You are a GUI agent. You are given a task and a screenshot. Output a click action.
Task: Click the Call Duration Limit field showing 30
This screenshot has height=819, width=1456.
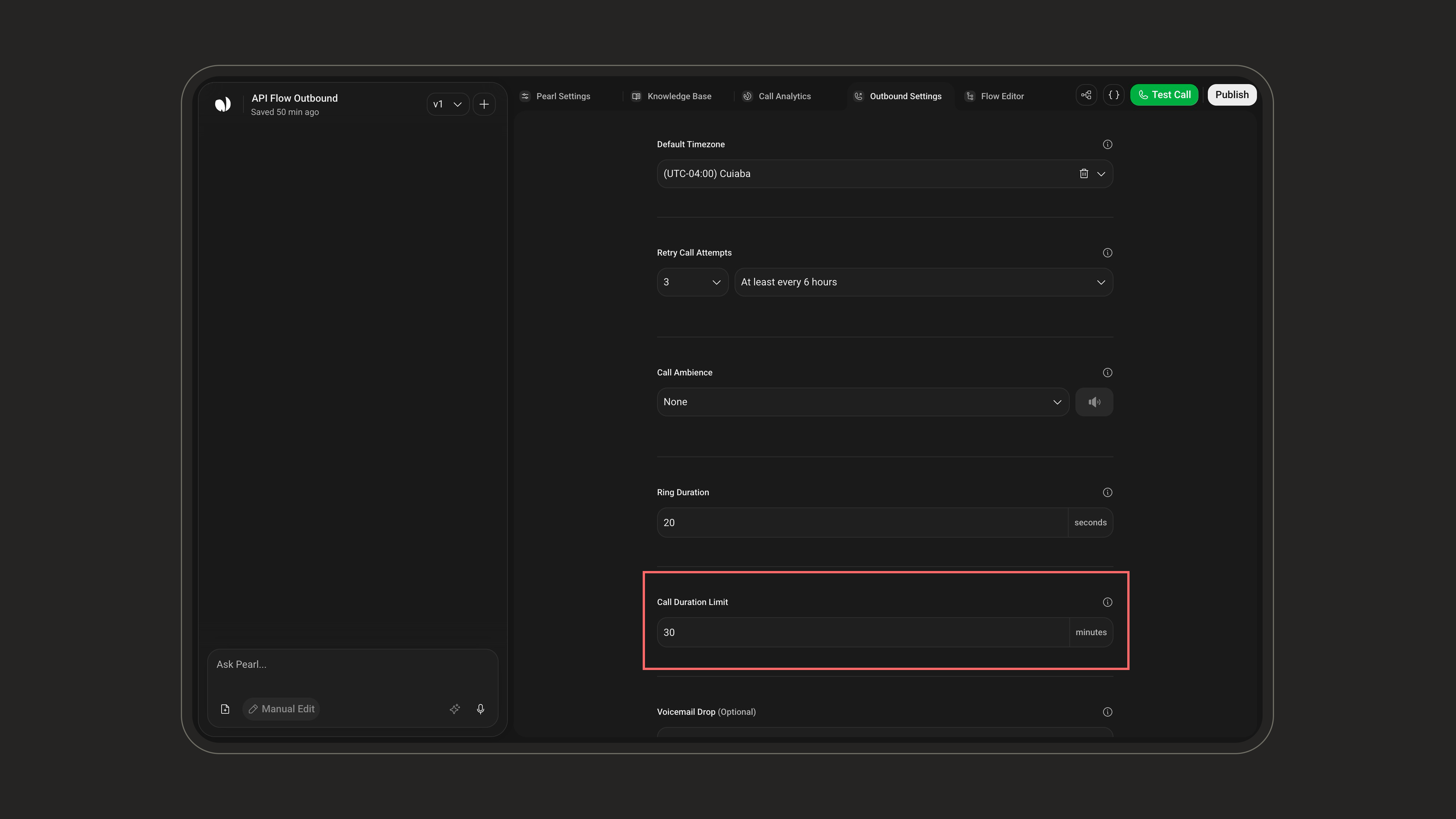[x=863, y=632]
